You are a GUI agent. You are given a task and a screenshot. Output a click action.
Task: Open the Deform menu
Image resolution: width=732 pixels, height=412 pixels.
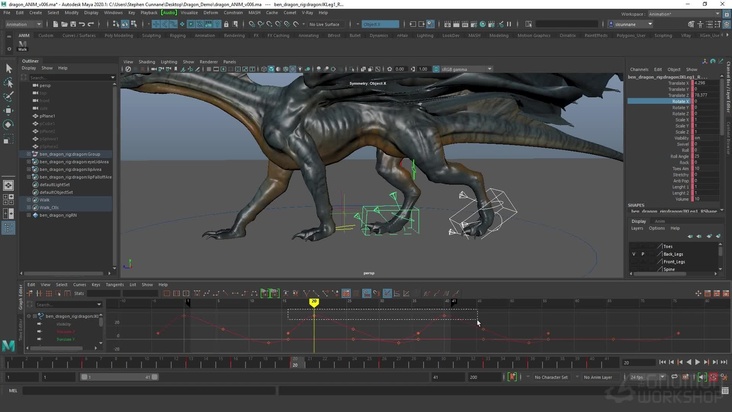pyautogui.click(x=211, y=13)
